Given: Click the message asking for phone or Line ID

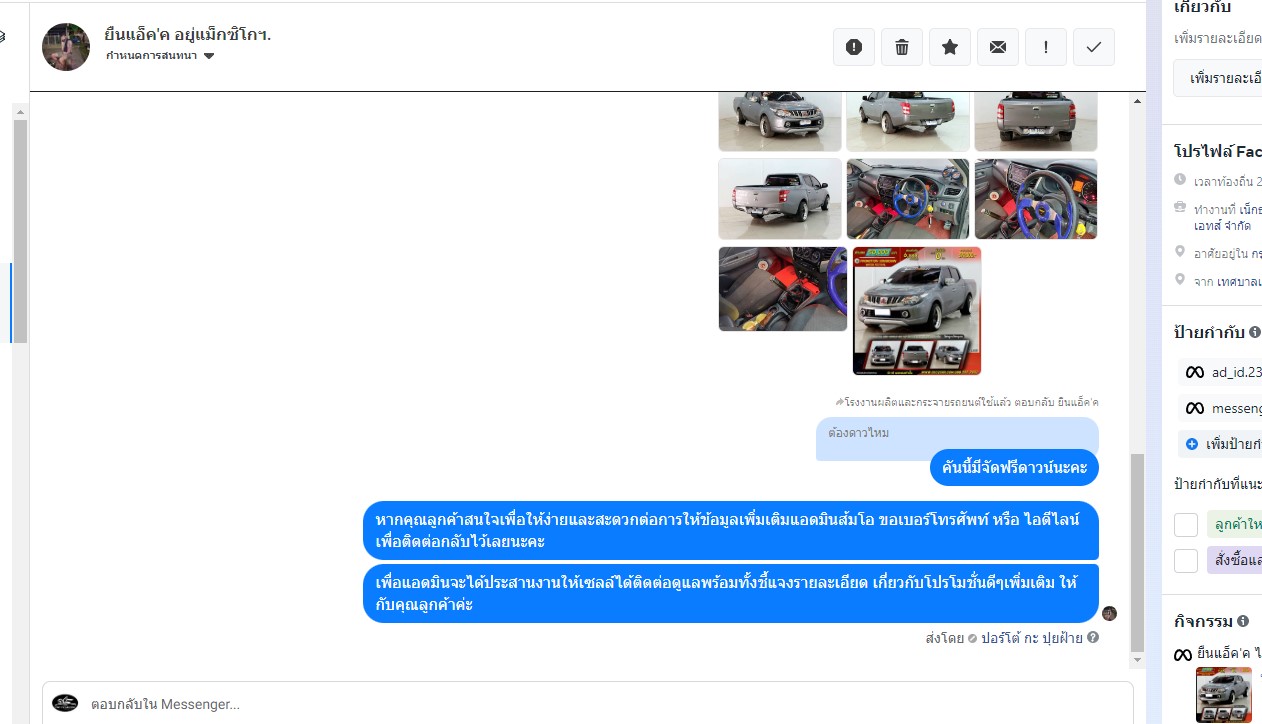Looking at the screenshot, I should tap(731, 531).
